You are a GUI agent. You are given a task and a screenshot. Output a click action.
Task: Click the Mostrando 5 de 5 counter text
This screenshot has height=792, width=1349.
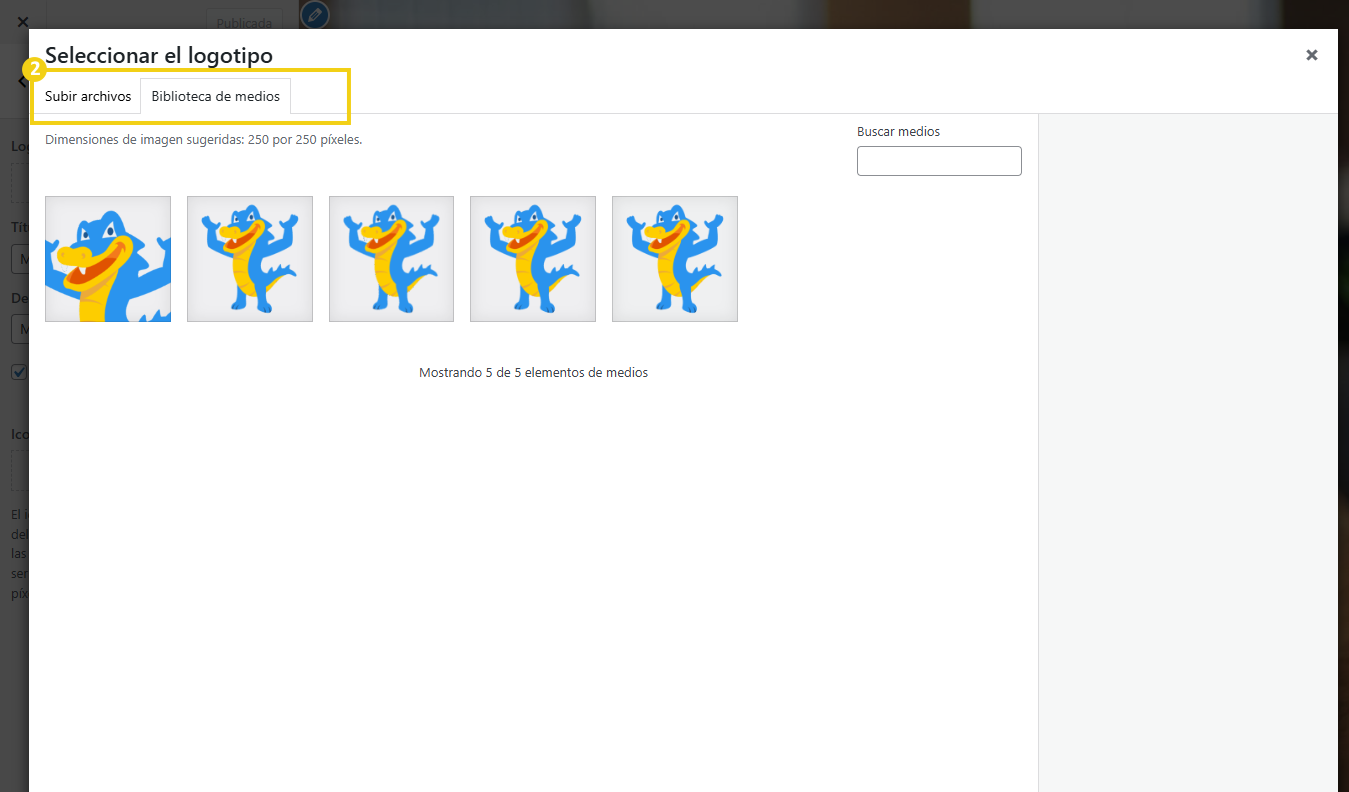[x=533, y=371]
